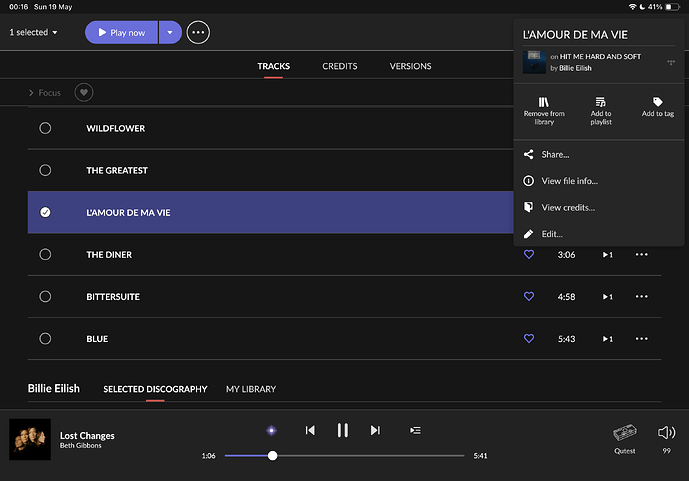The width and height of the screenshot is (689, 481).
Task: Click the Edit pencil icon
Action: coord(529,234)
